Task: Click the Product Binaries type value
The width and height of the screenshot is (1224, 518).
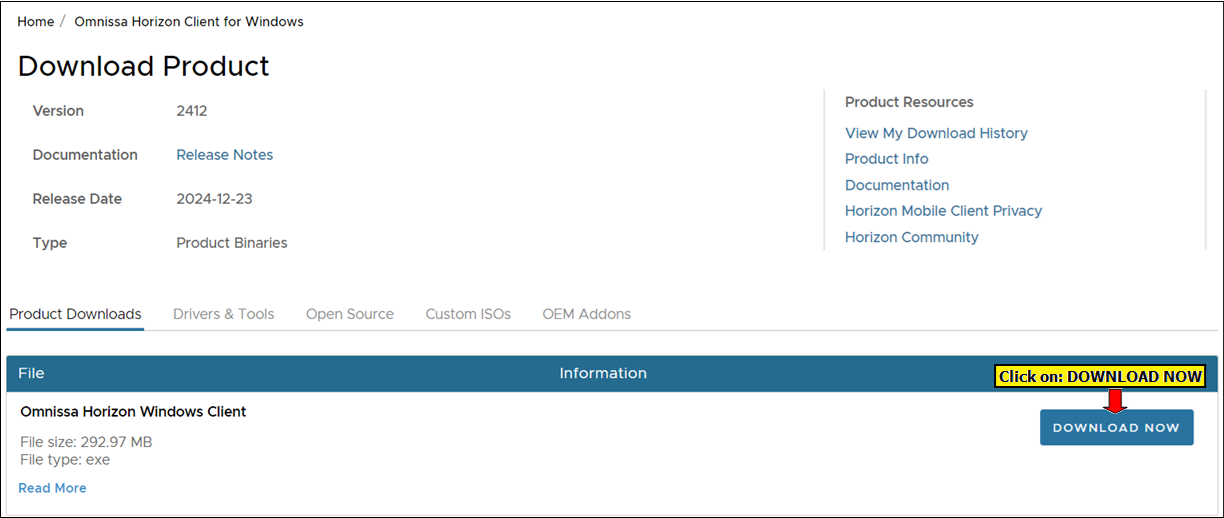Action: (x=232, y=243)
